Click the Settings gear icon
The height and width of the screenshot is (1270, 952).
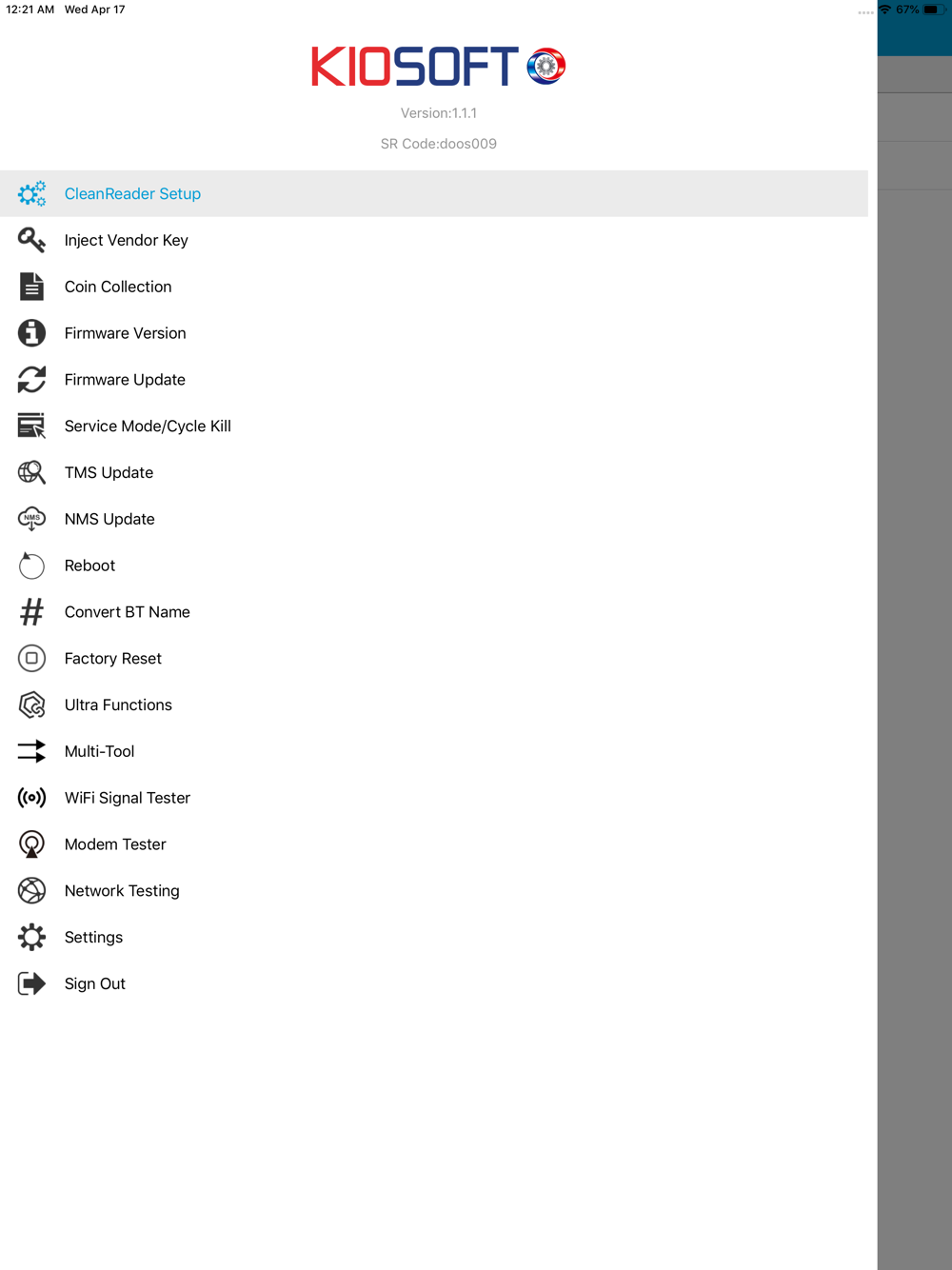point(31,938)
